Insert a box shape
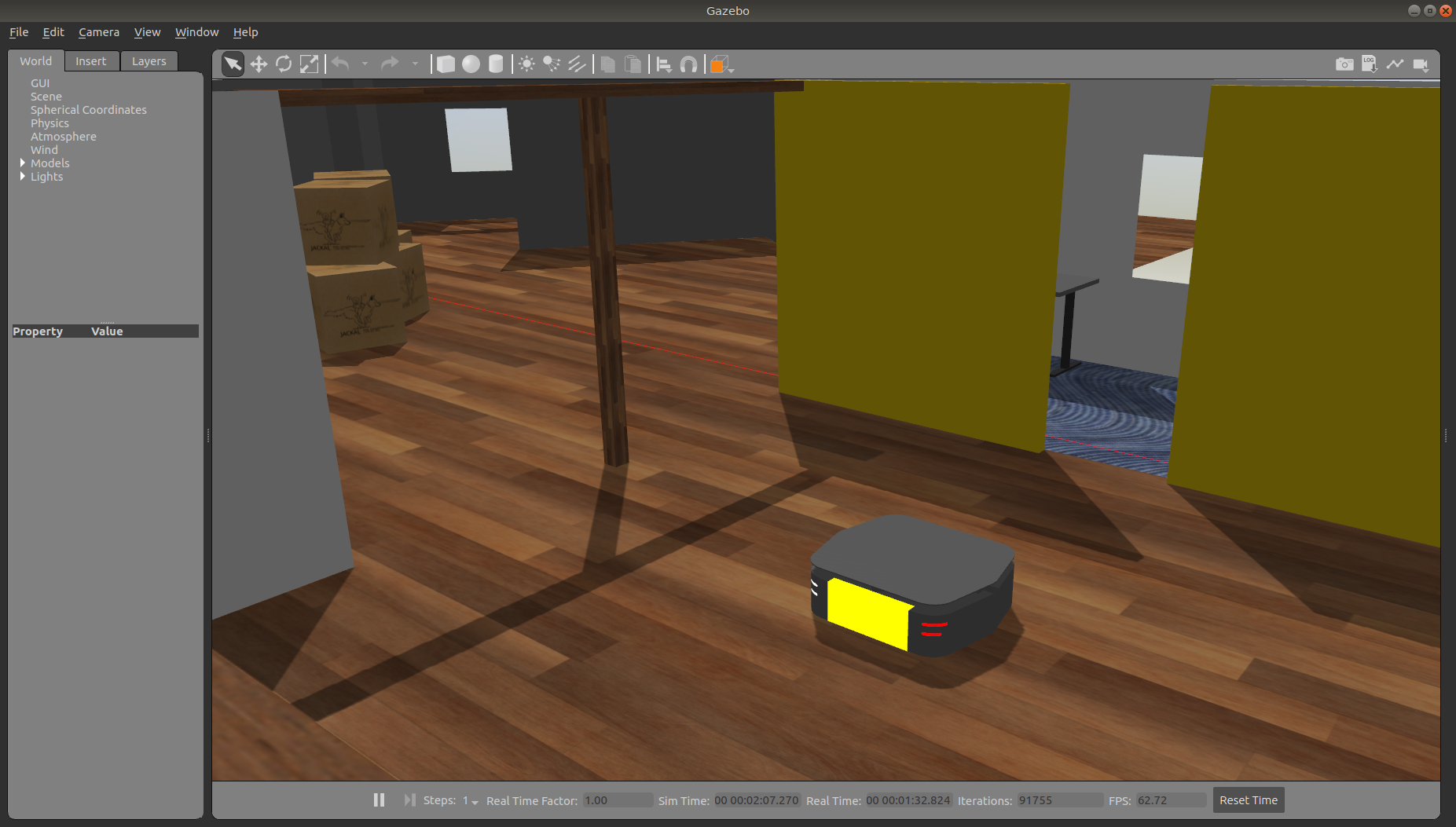 (446, 64)
